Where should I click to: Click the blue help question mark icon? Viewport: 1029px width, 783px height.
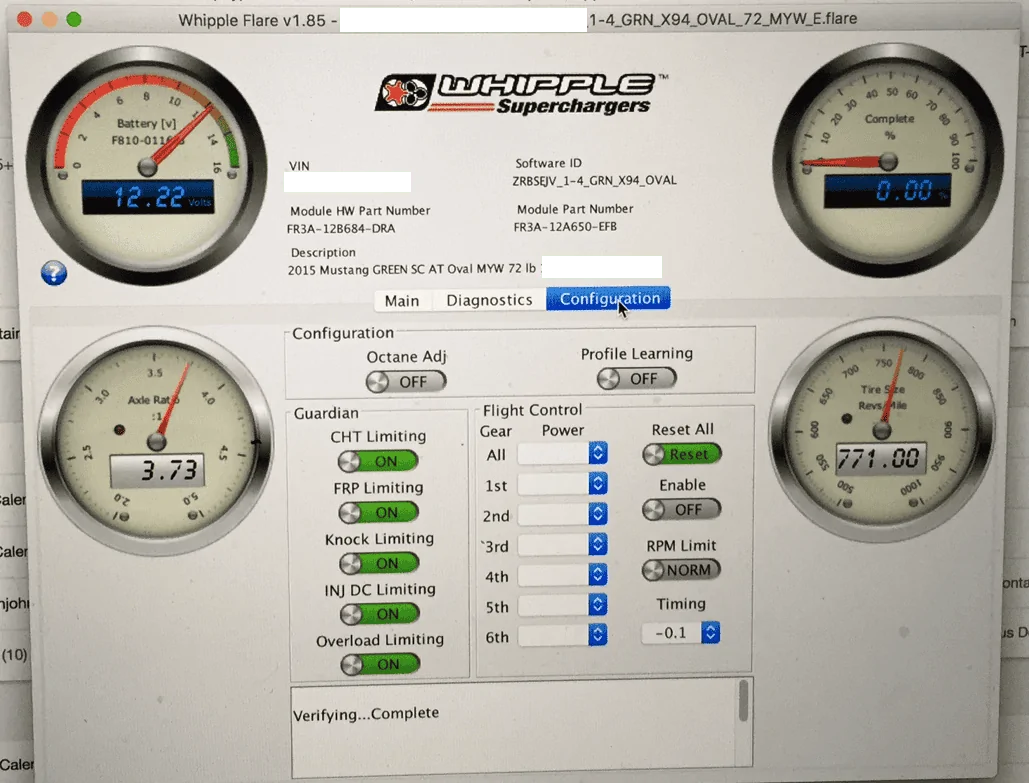click(54, 272)
